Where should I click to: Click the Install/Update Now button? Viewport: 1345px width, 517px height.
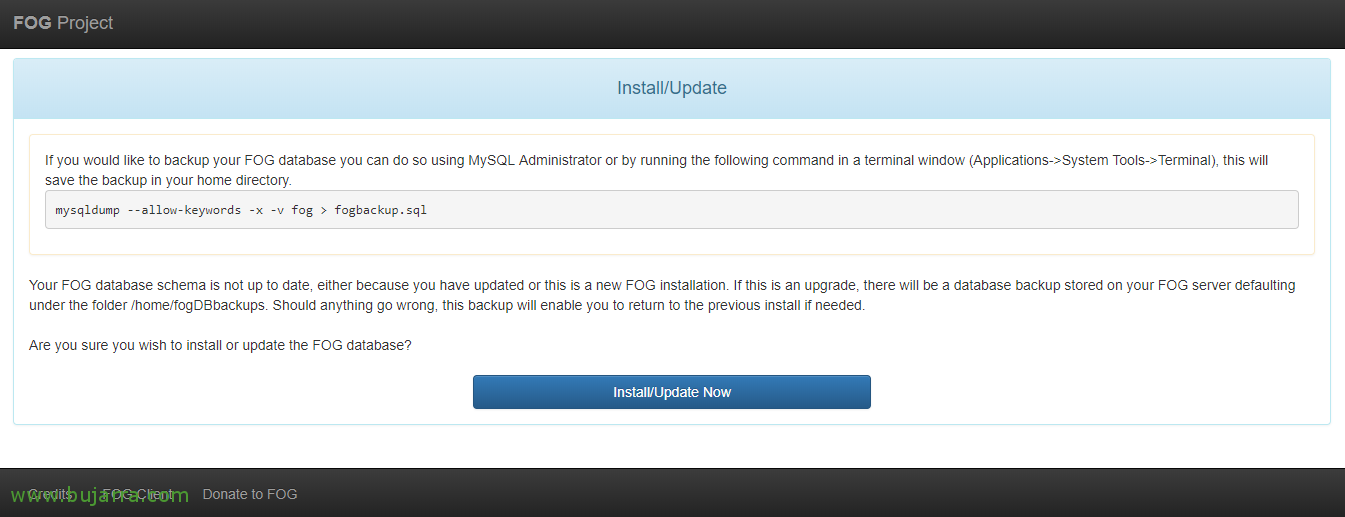coord(671,392)
